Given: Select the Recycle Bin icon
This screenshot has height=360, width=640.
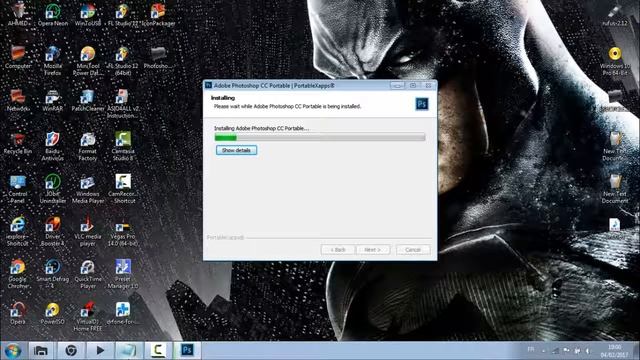Looking at the screenshot, I should click(x=18, y=143).
